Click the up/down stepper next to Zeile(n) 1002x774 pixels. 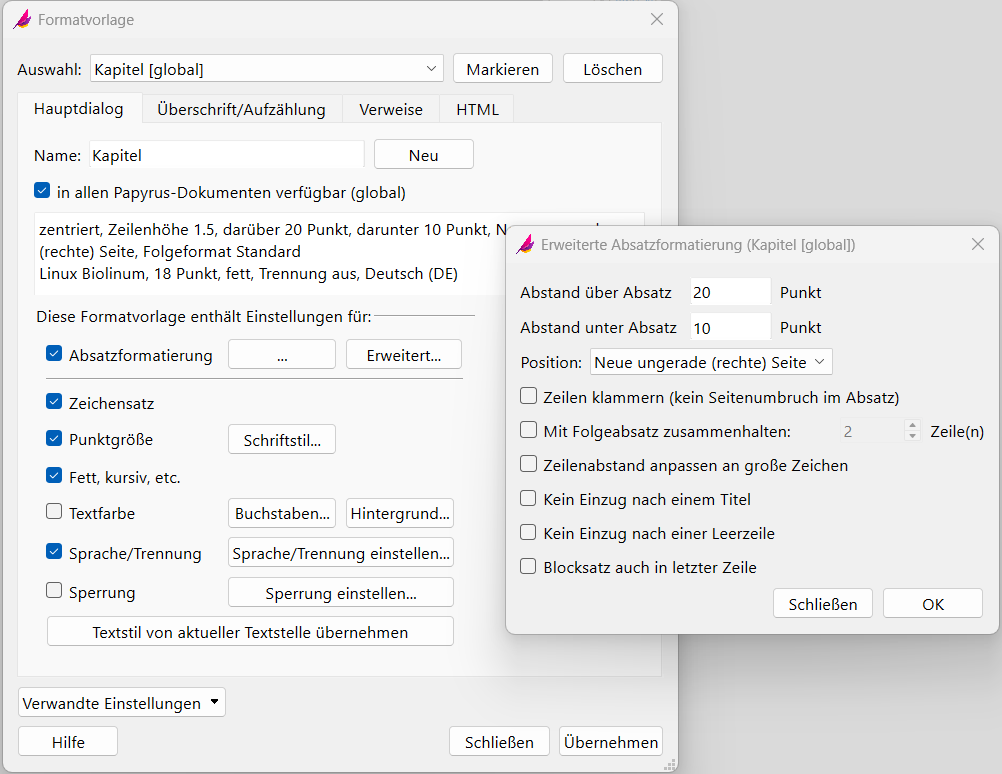pyautogui.click(x=911, y=432)
